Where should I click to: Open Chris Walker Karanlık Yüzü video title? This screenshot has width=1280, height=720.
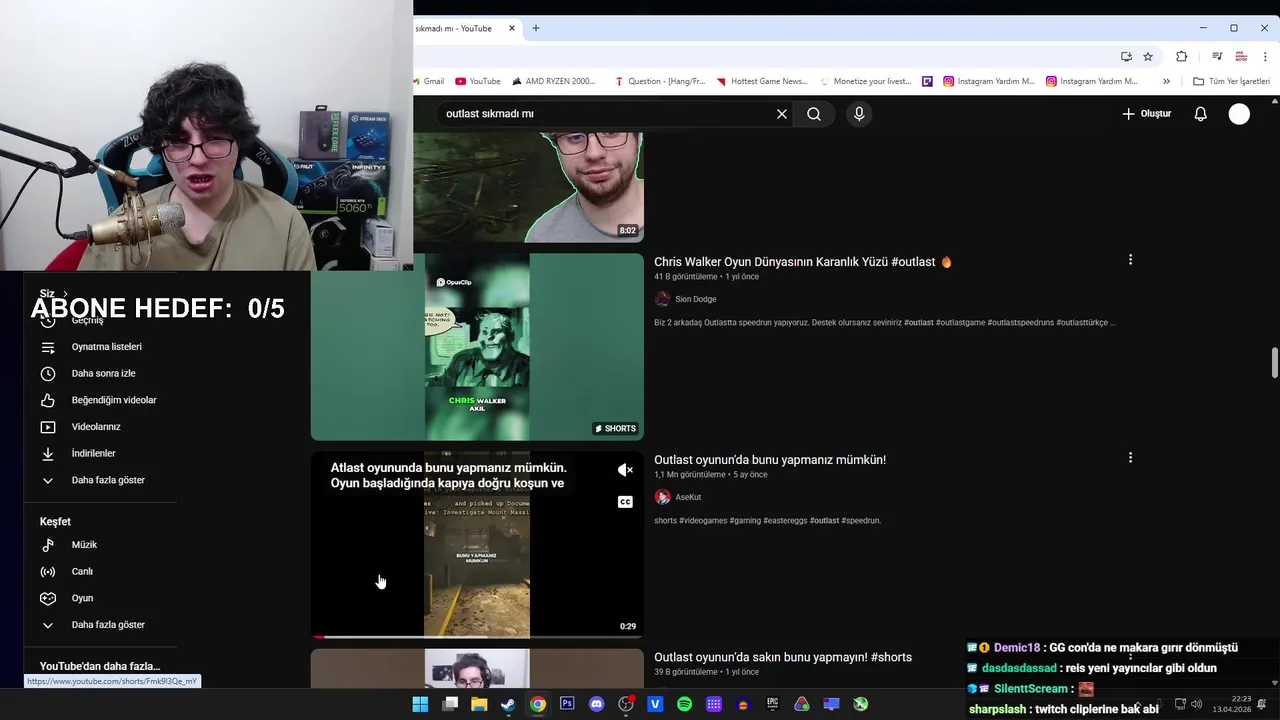pyautogui.click(x=803, y=262)
